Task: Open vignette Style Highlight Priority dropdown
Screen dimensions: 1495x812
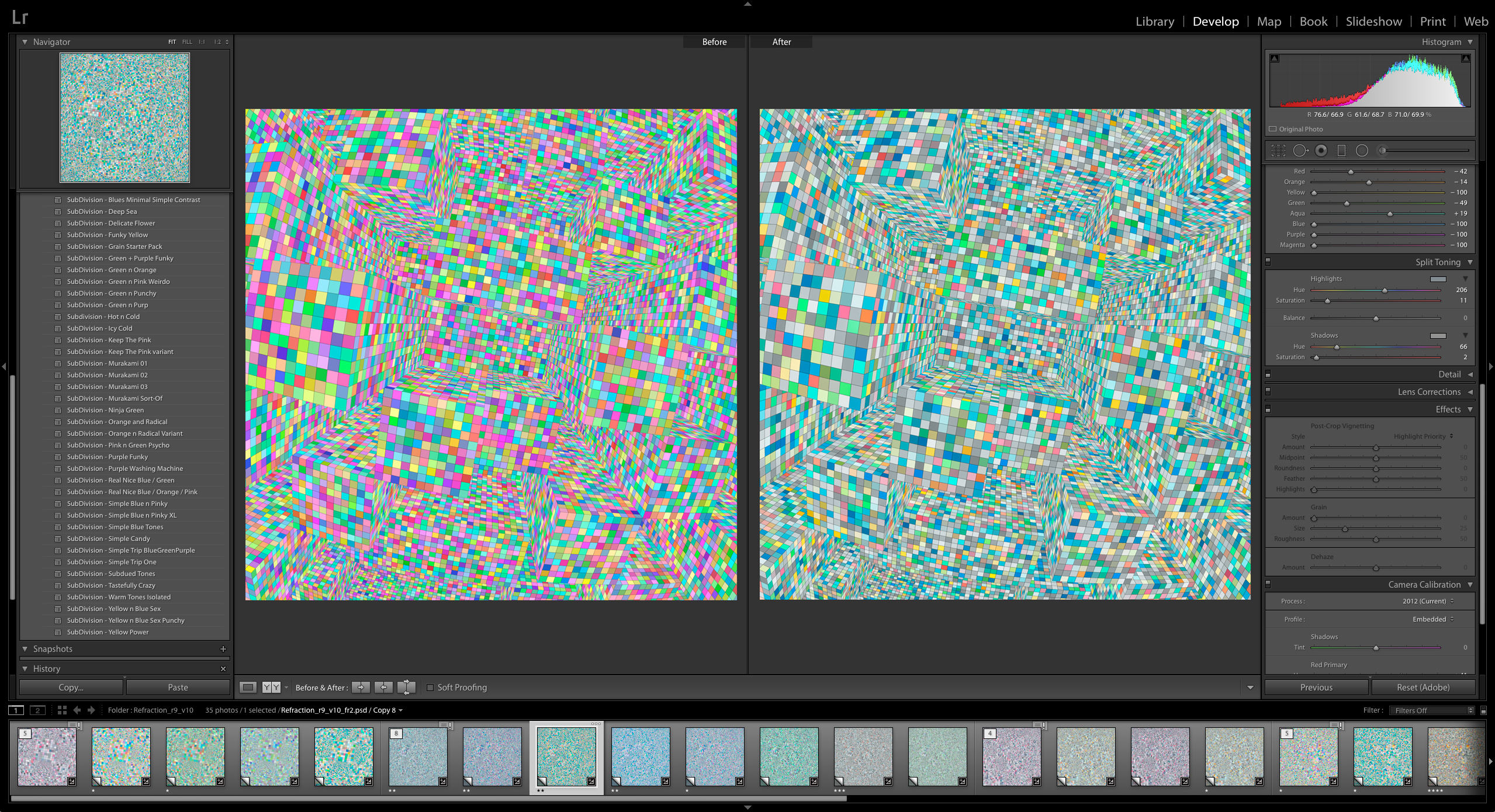Action: pyautogui.click(x=1423, y=436)
